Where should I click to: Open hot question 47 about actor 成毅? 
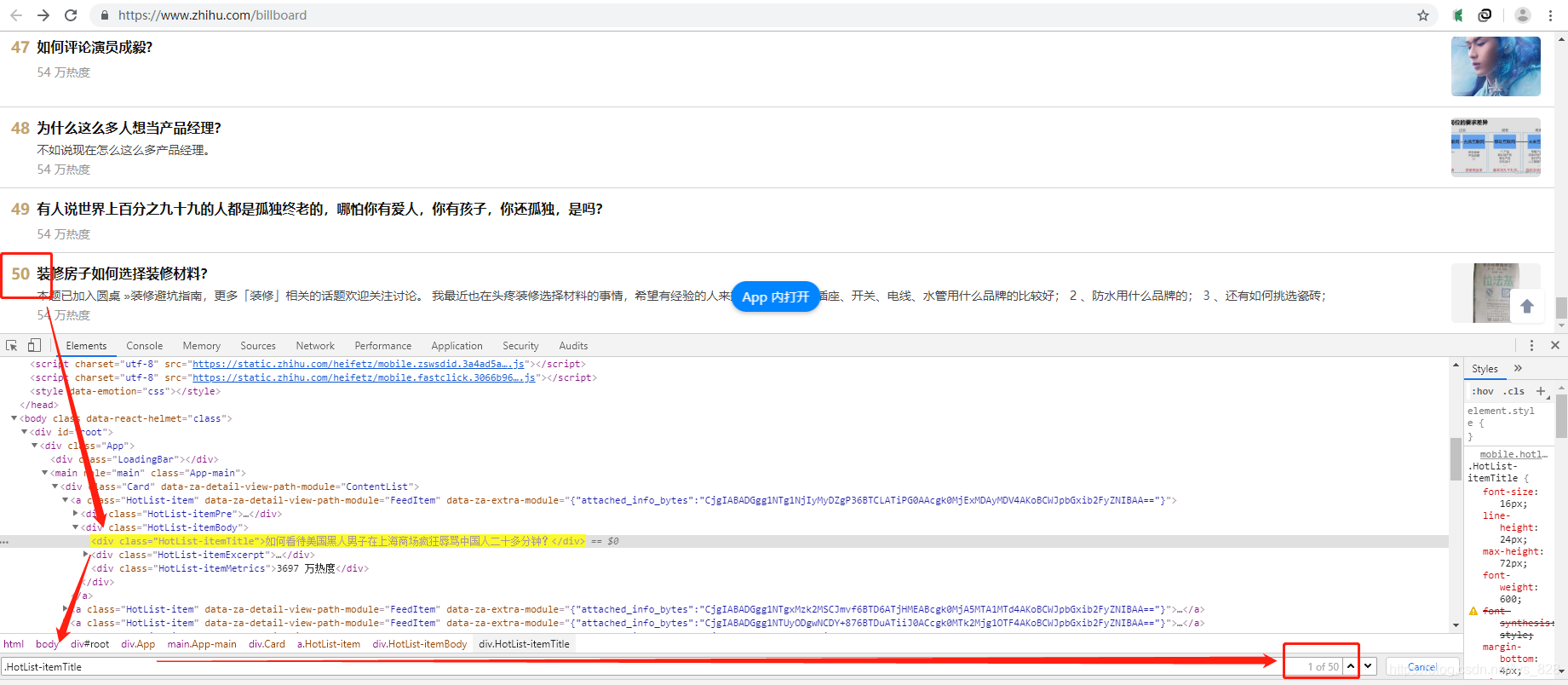tap(95, 48)
